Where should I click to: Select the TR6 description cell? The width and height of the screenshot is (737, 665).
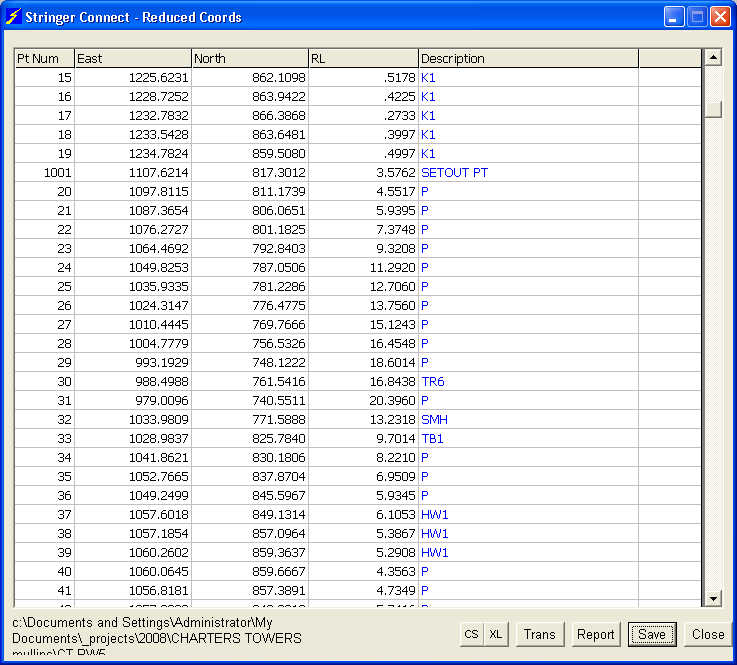click(528, 382)
